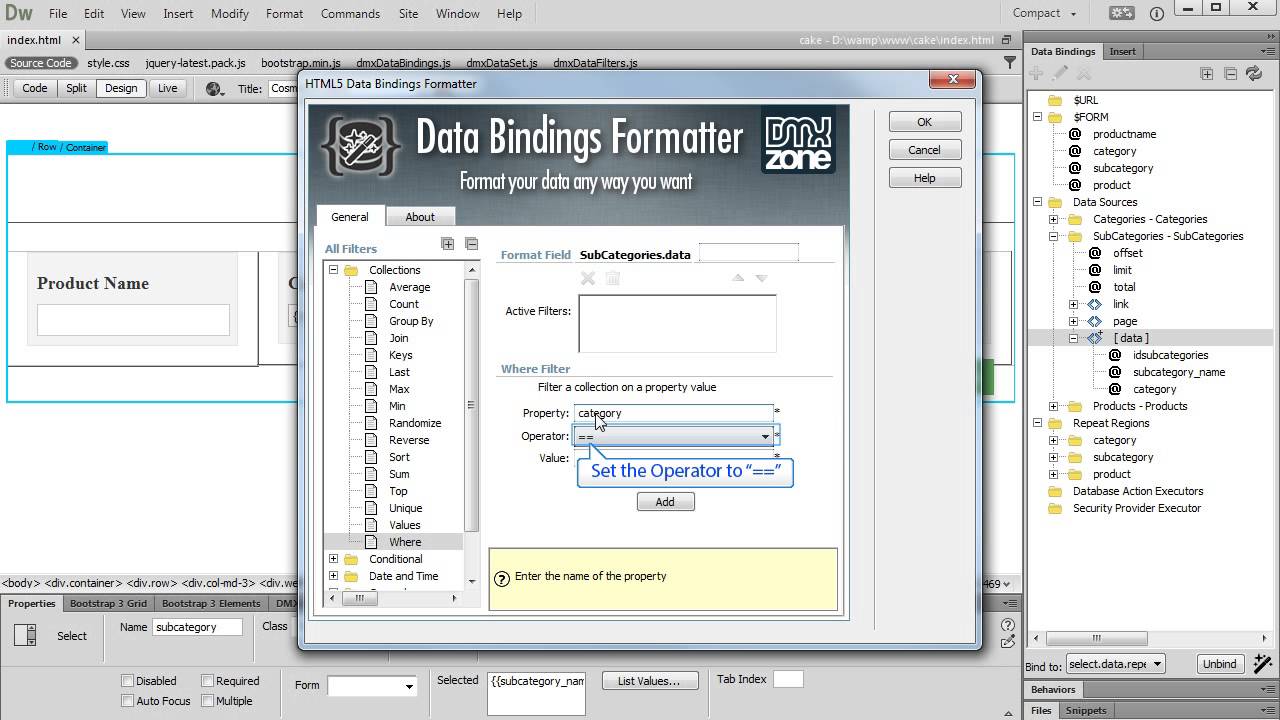This screenshot has width=1280, height=720.
Task: Click Help in the formatter dialog
Action: (x=925, y=178)
